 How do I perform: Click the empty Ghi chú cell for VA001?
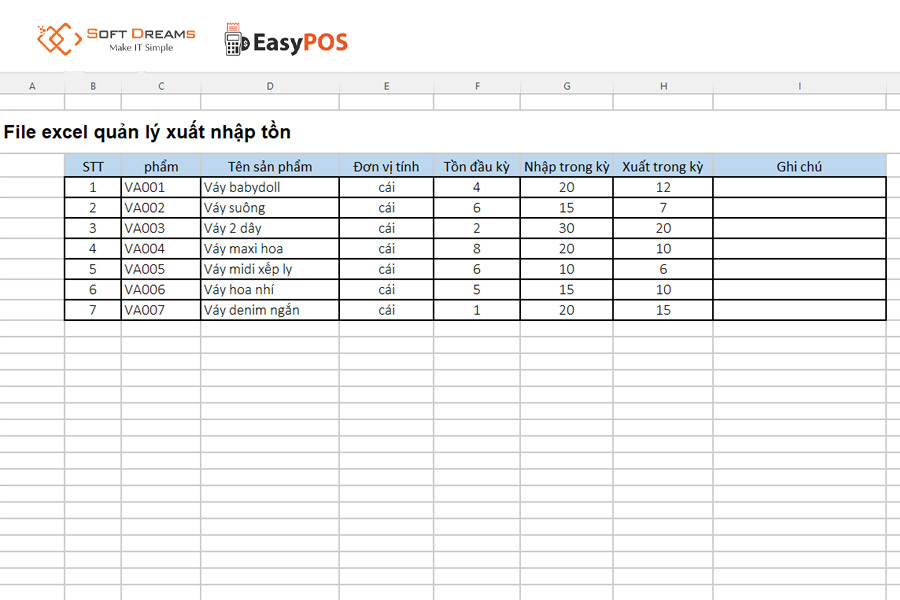tap(799, 187)
